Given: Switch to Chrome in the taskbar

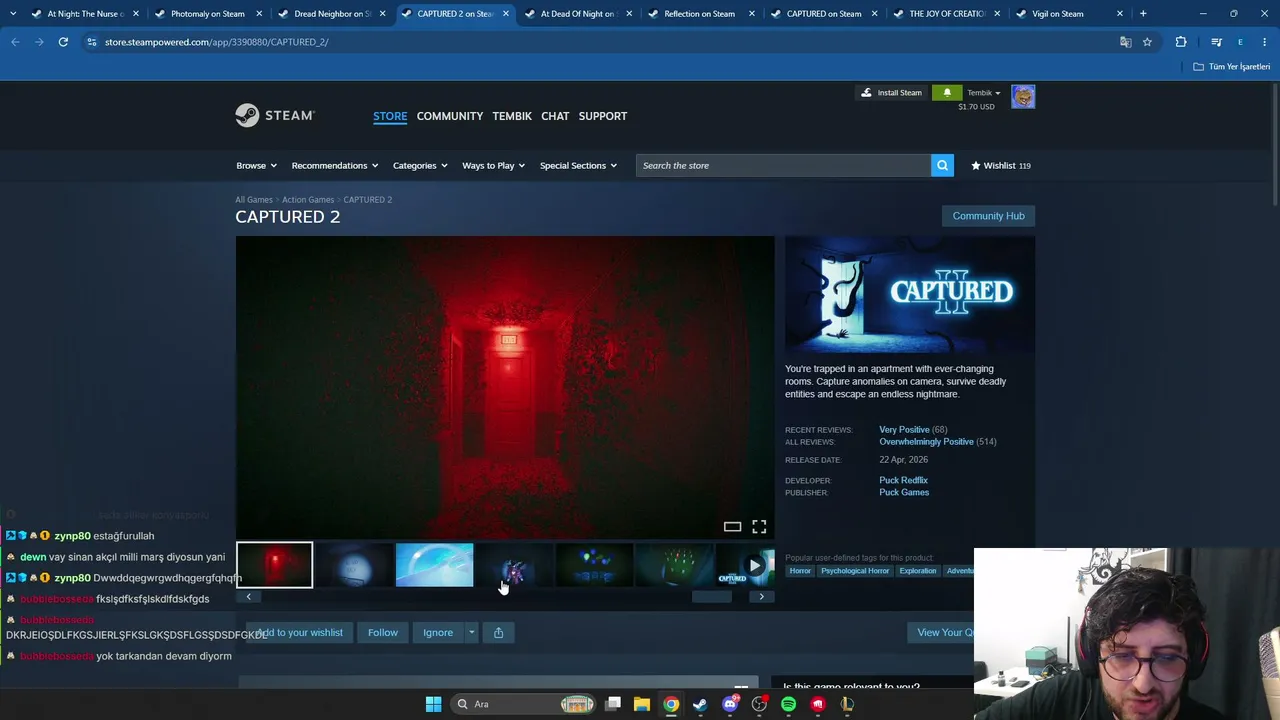Looking at the screenshot, I should click(671, 704).
